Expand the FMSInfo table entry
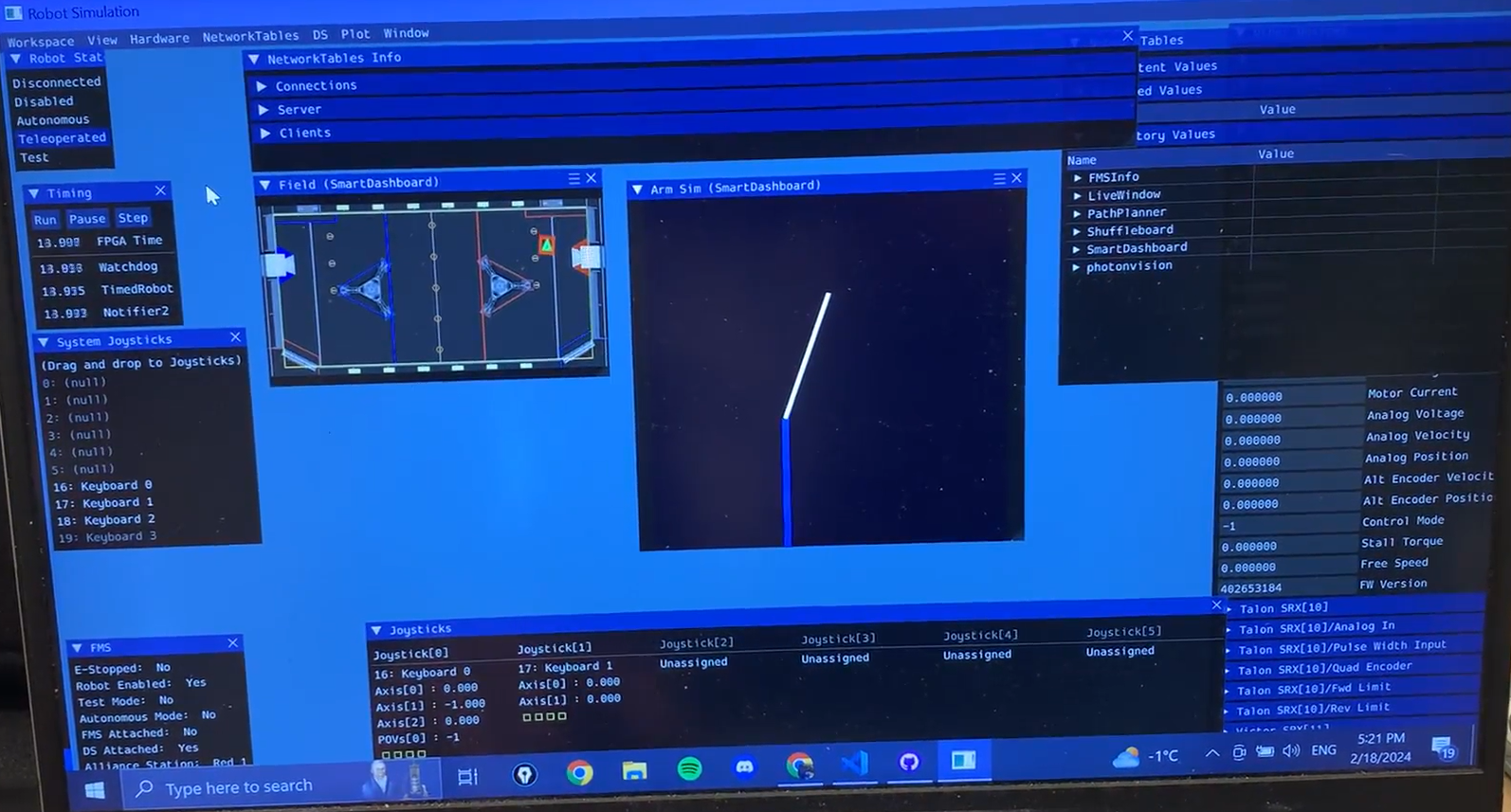 [x=1077, y=177]
